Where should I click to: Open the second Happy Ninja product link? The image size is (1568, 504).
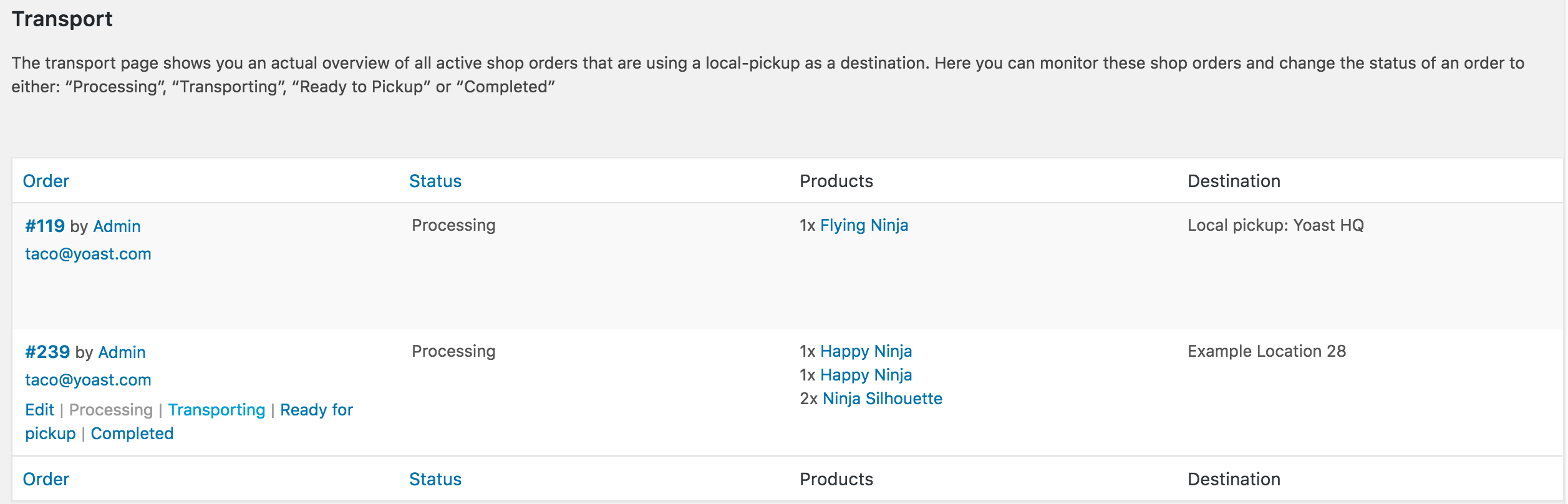coord(866,375)
